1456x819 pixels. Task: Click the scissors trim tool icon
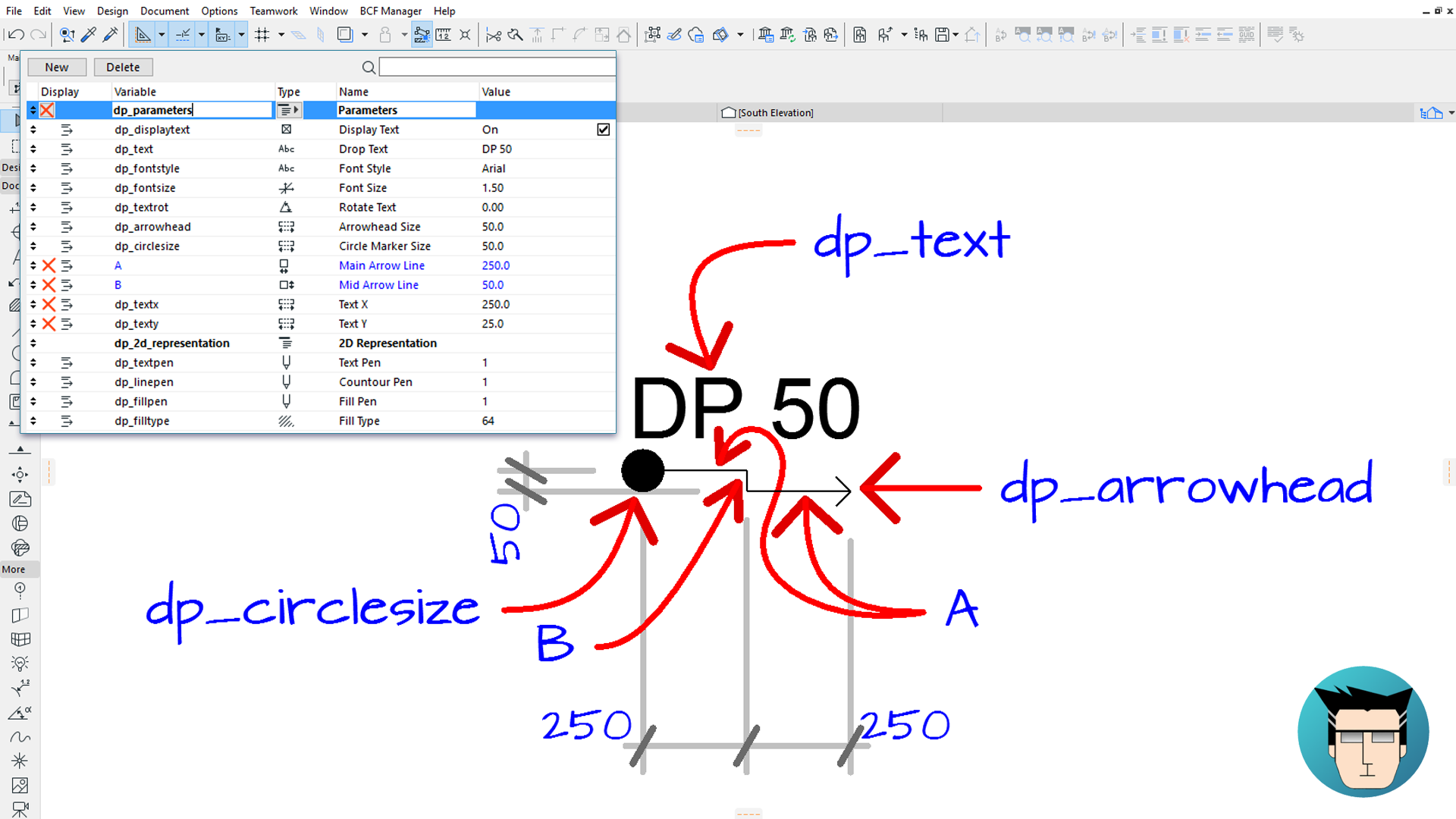(494, 35)
